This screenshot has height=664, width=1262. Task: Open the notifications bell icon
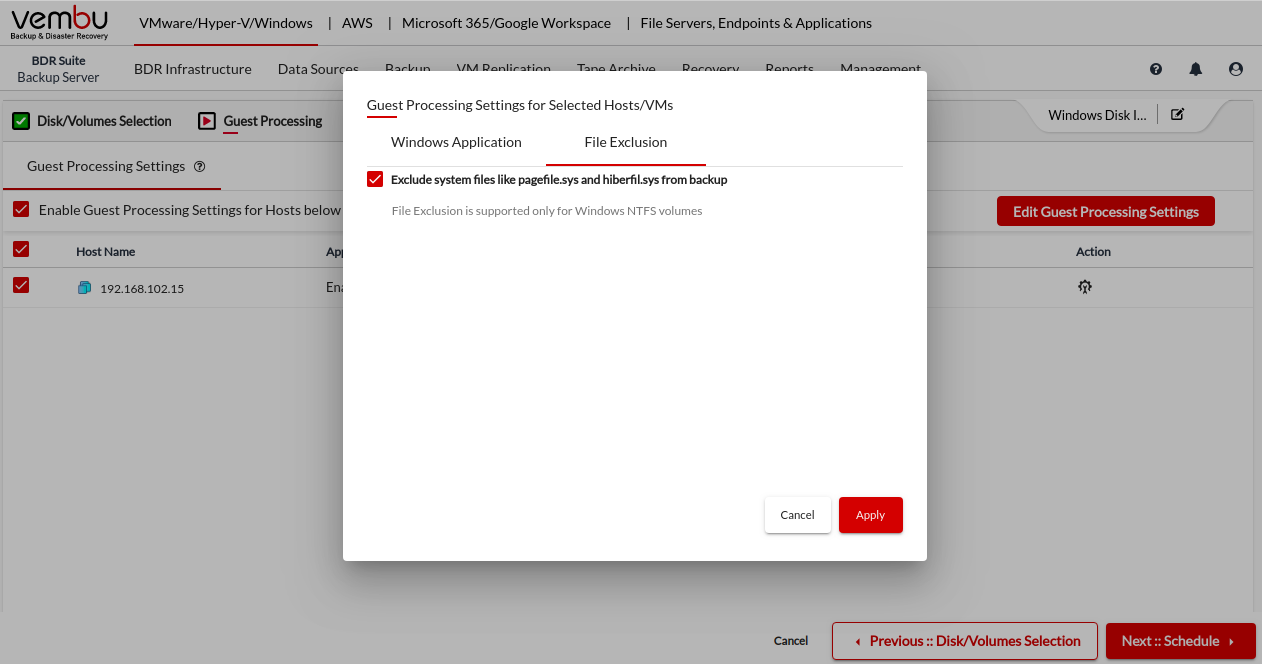point(1195,69)
